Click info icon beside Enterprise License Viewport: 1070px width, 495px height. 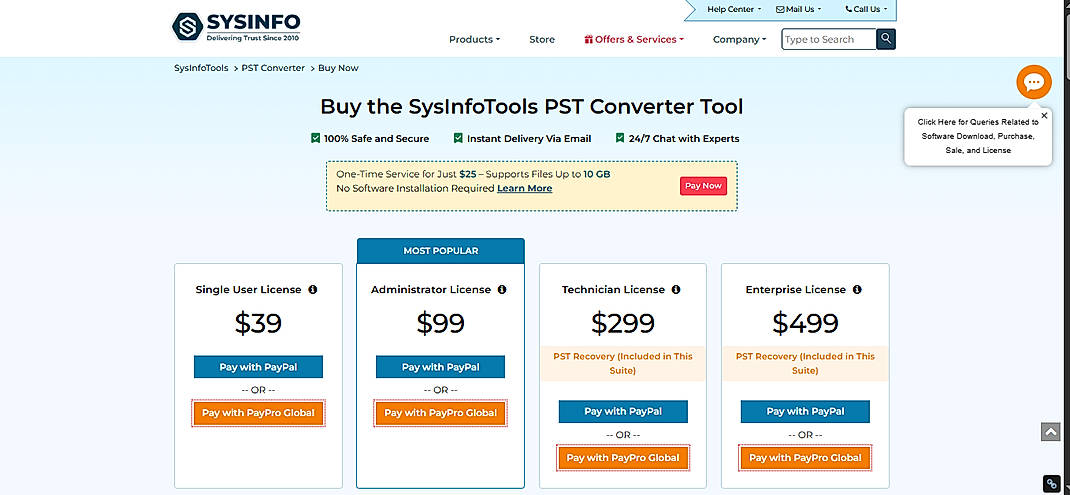click(857, 289)
